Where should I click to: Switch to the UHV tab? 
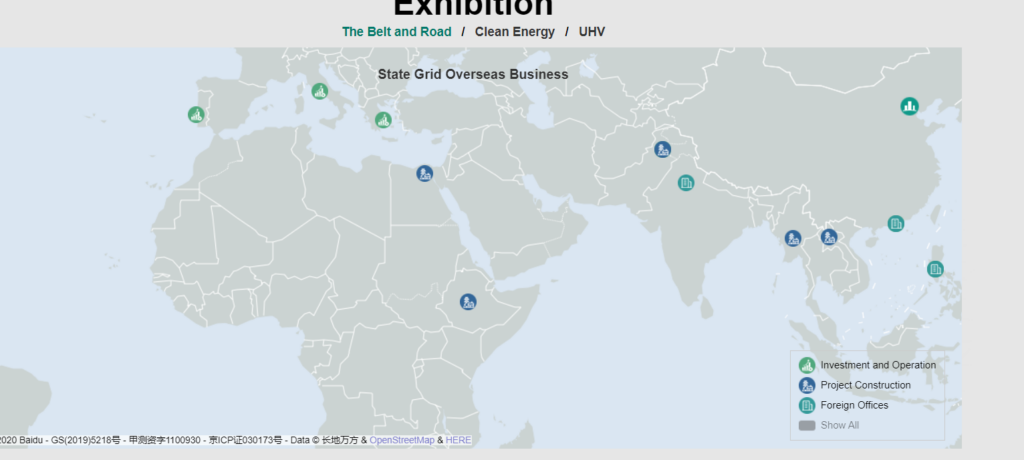(x=592, y=31)
